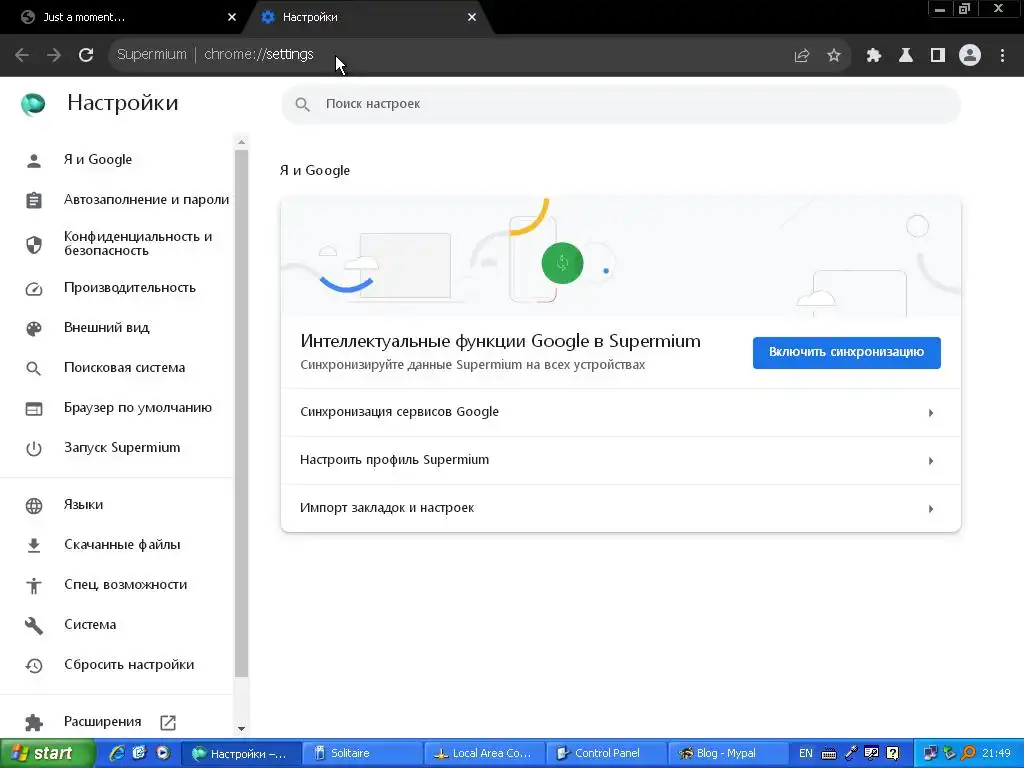Switch to Control Panel in taskbar
Viewport: 1024px width, 768px height.
click(606, 754)
